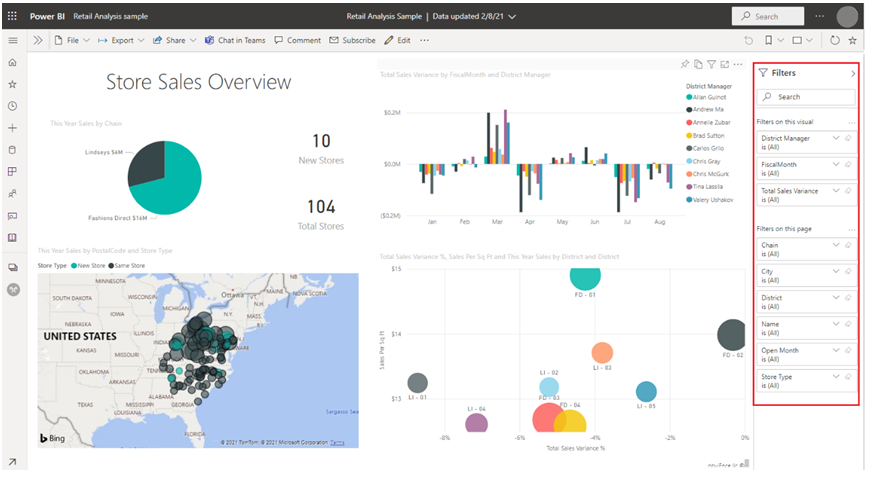Open the File menu
The height and width of the screenshot is (477, 870).
[x=72, y=40]
